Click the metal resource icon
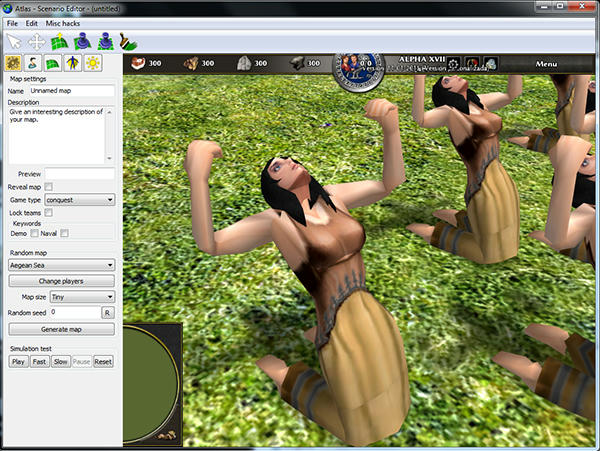The height and width of the screenshot is (451, 600). point(297,63)
